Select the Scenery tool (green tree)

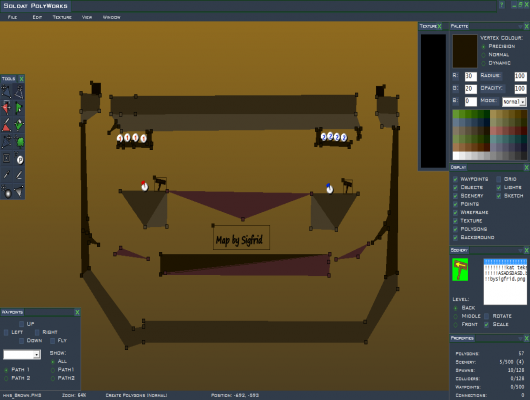pyautogui.click(x=19, y=142)
